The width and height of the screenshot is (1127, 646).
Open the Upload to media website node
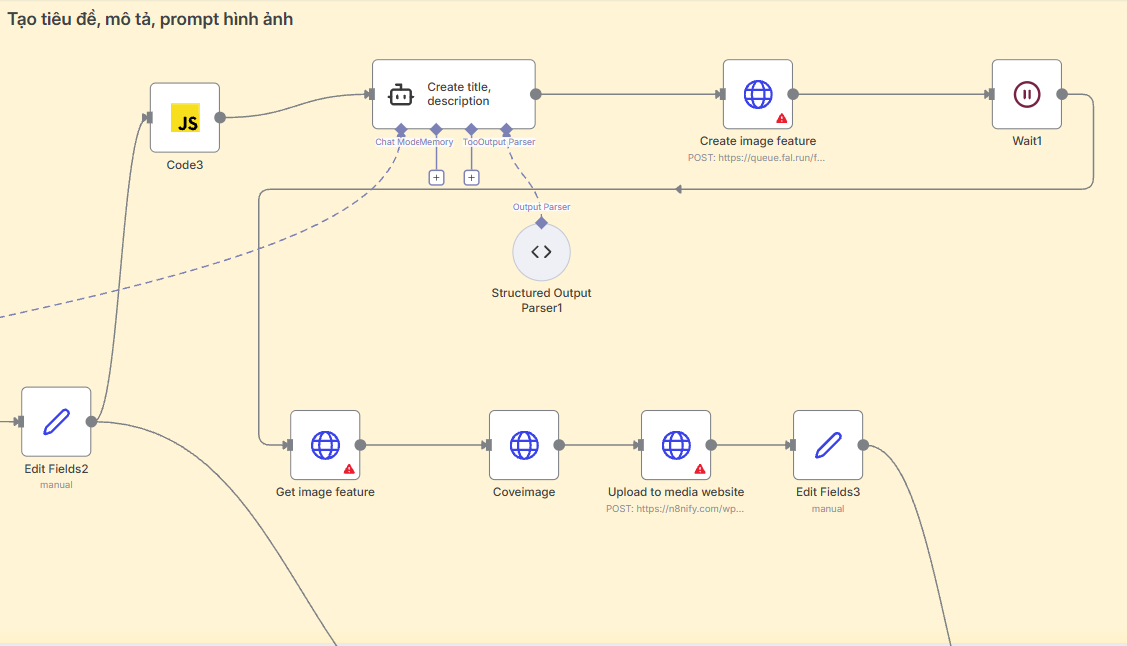675,445
